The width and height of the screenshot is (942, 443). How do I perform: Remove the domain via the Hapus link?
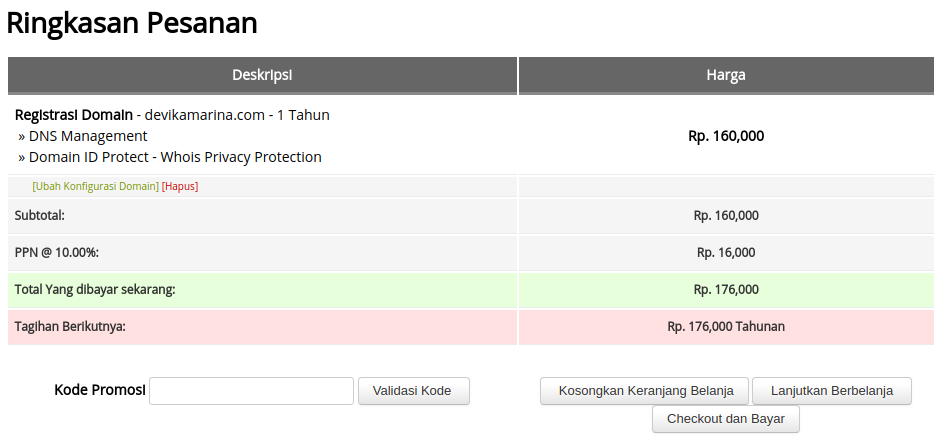point(180,186)
